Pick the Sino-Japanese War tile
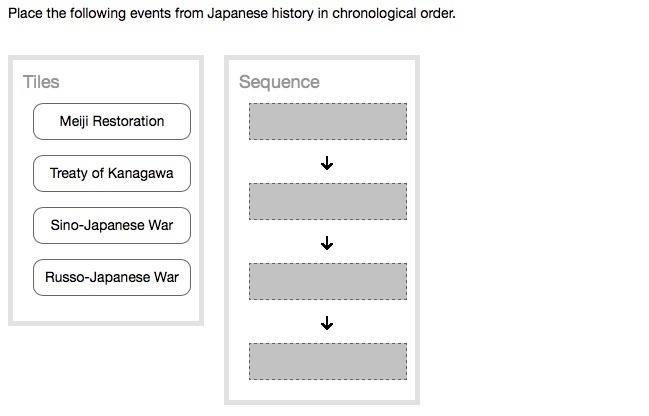Viewport: 649px width, 416px height. pyautogui.click(x=111, y=225)
